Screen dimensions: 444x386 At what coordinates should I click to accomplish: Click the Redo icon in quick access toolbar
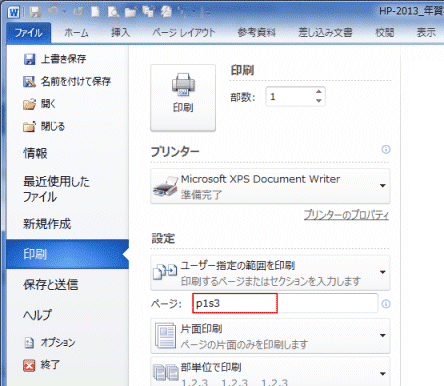point(78,12)
